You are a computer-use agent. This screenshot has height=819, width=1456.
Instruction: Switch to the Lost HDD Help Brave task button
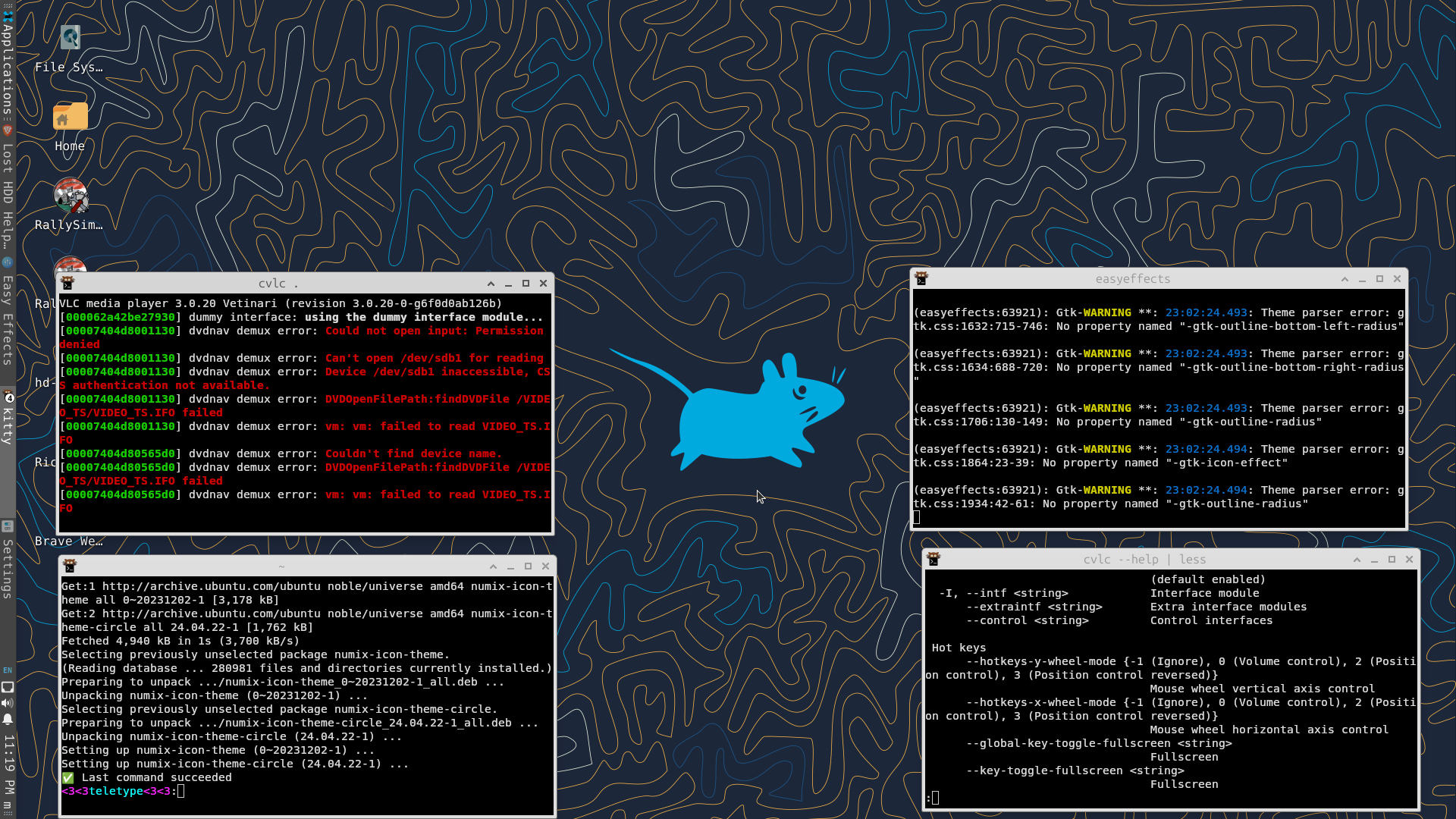pyautogui.click(x=8, y=187)
